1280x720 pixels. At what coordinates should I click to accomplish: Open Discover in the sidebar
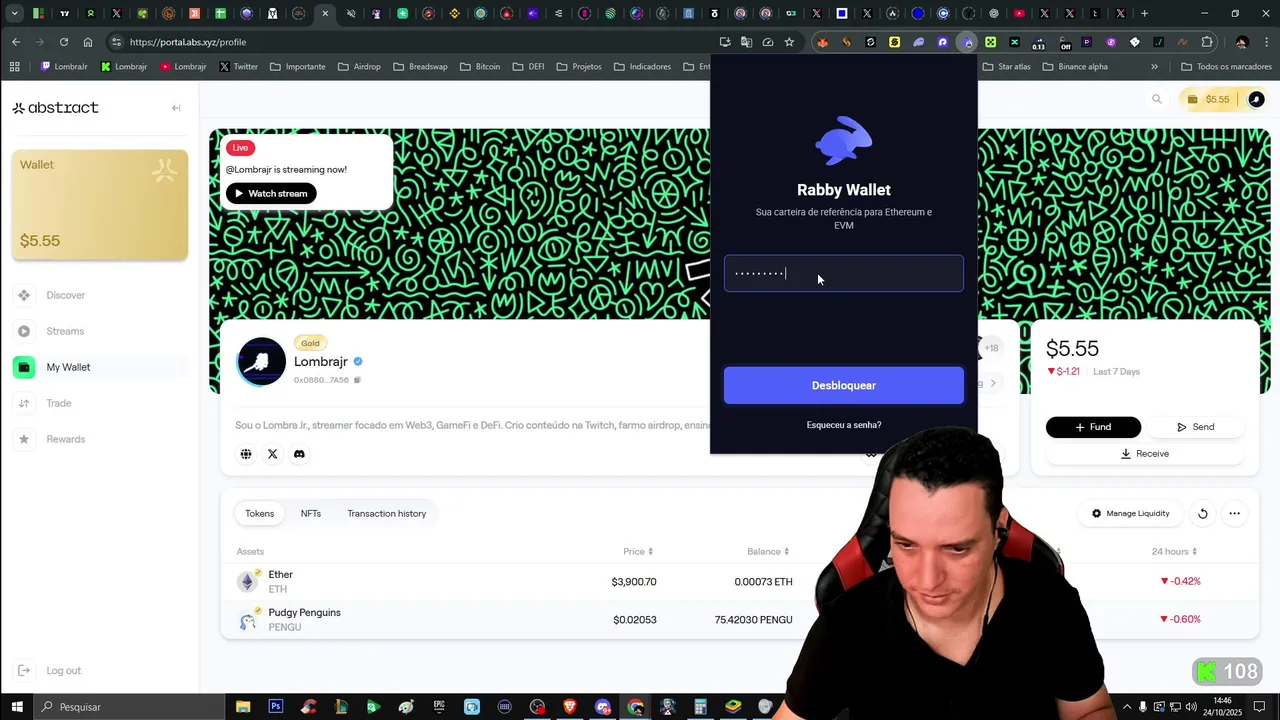point(65,295)
